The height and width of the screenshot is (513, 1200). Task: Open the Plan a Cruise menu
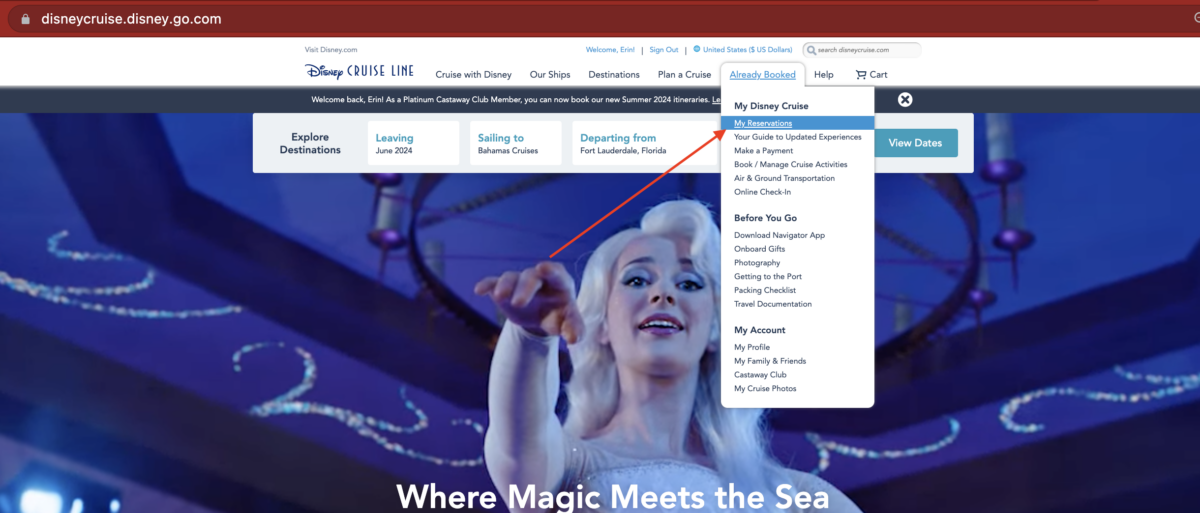pyautogui.click(x=684, y=75)
